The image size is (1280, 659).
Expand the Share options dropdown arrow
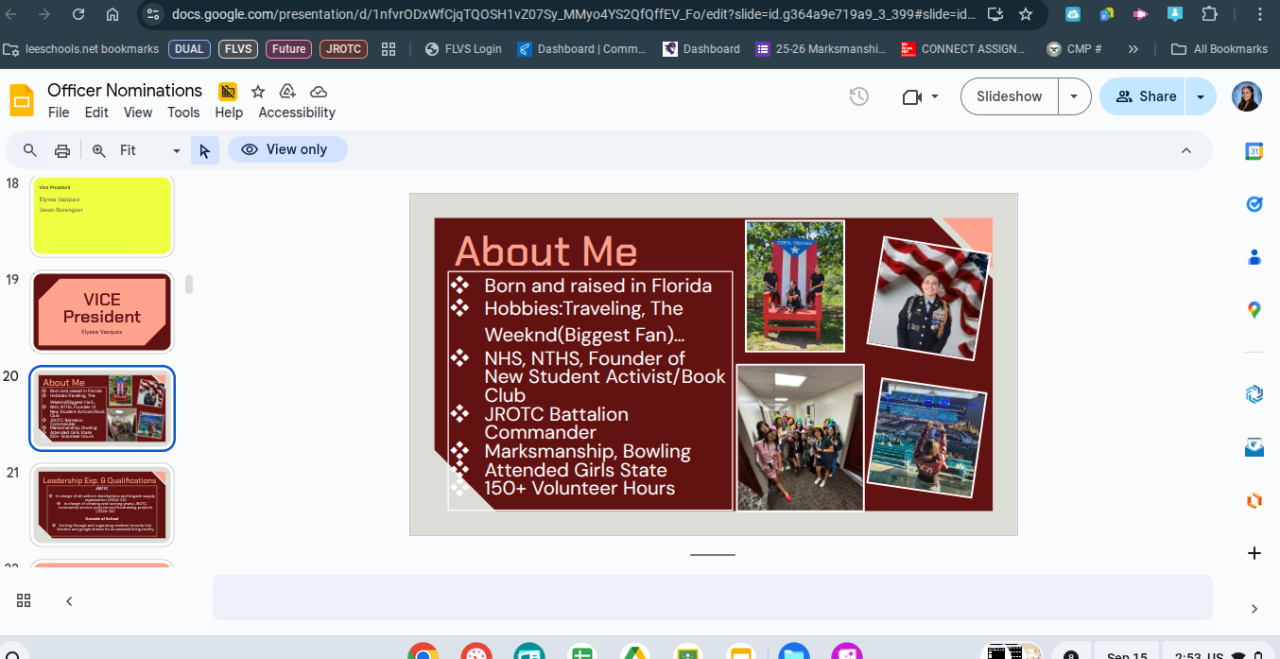point(1200,97)
